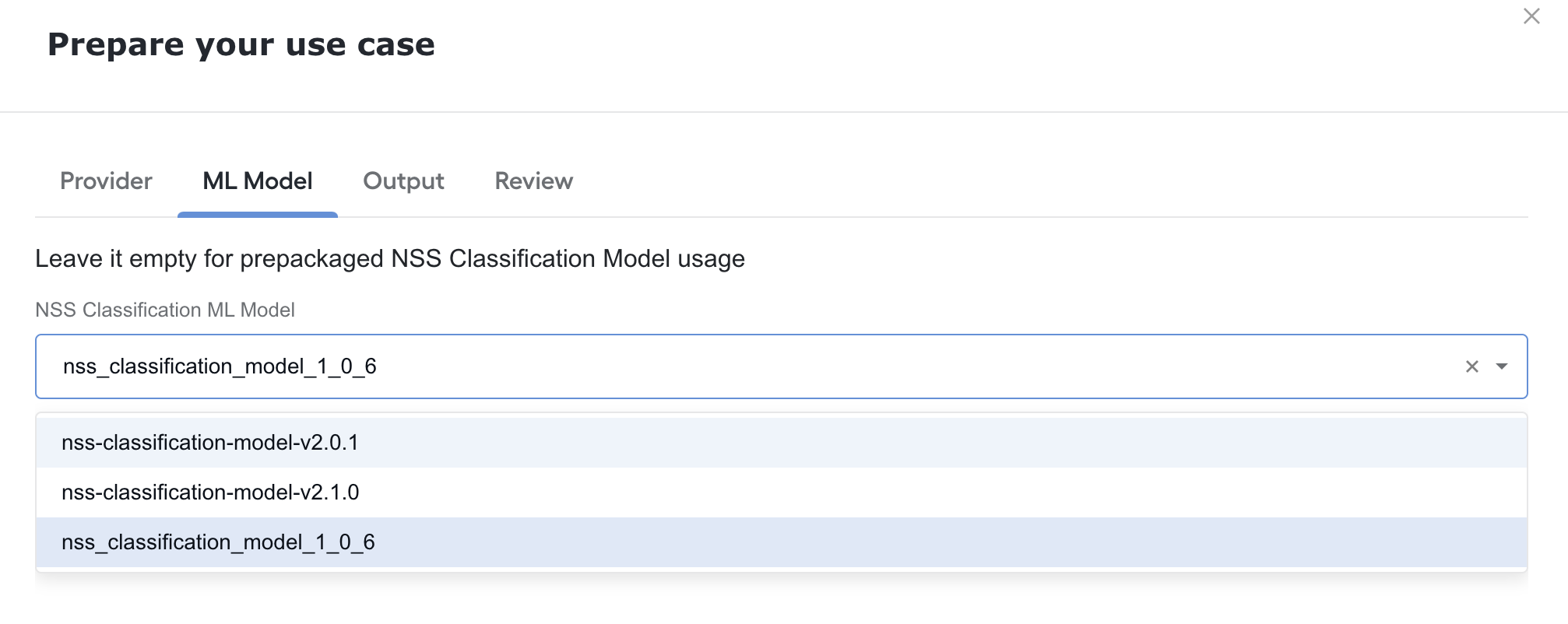Click the selected model text inside the combo box
The width and height of the screenshot is (1568, 624).
pyautogui.click(x=220, y=366)
